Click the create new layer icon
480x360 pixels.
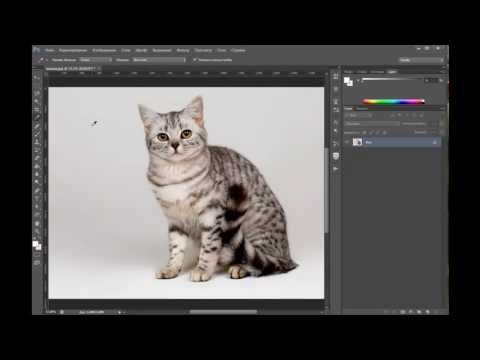[428, 312]
